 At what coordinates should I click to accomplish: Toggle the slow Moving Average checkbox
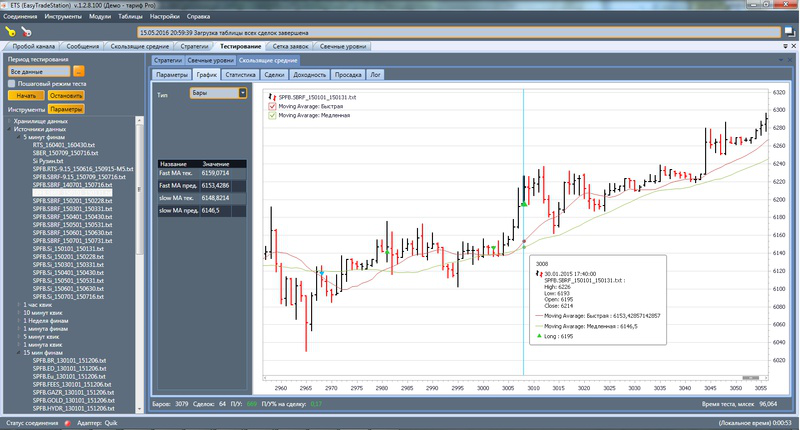coord(270,115)
